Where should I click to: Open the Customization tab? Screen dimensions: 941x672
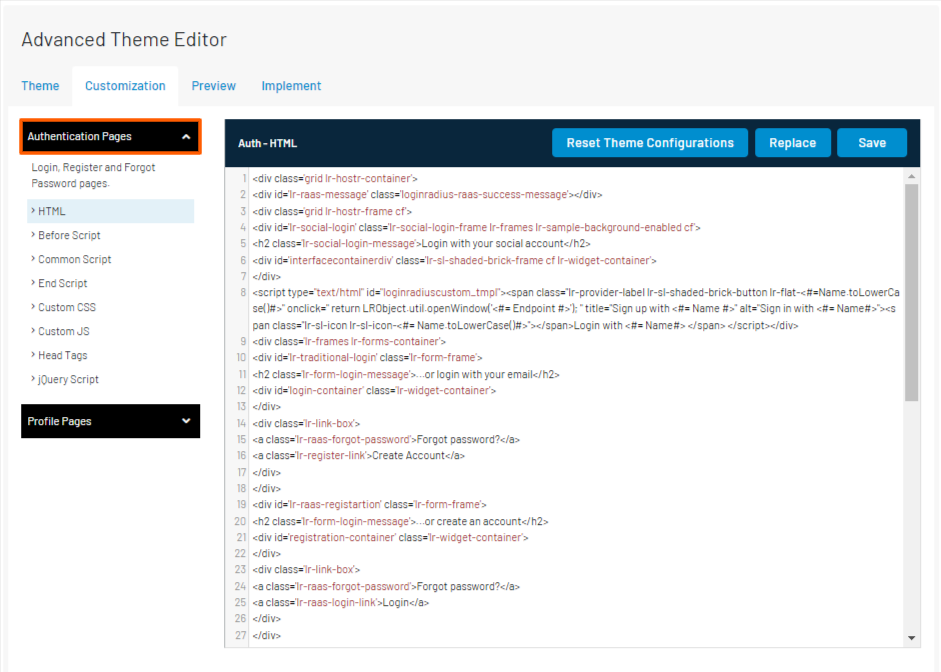125,86
